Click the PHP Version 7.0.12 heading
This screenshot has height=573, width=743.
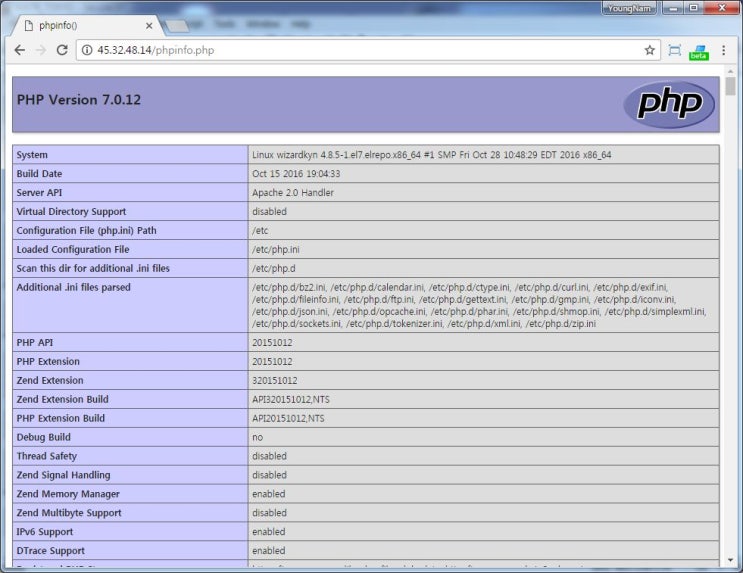point(79,100)
